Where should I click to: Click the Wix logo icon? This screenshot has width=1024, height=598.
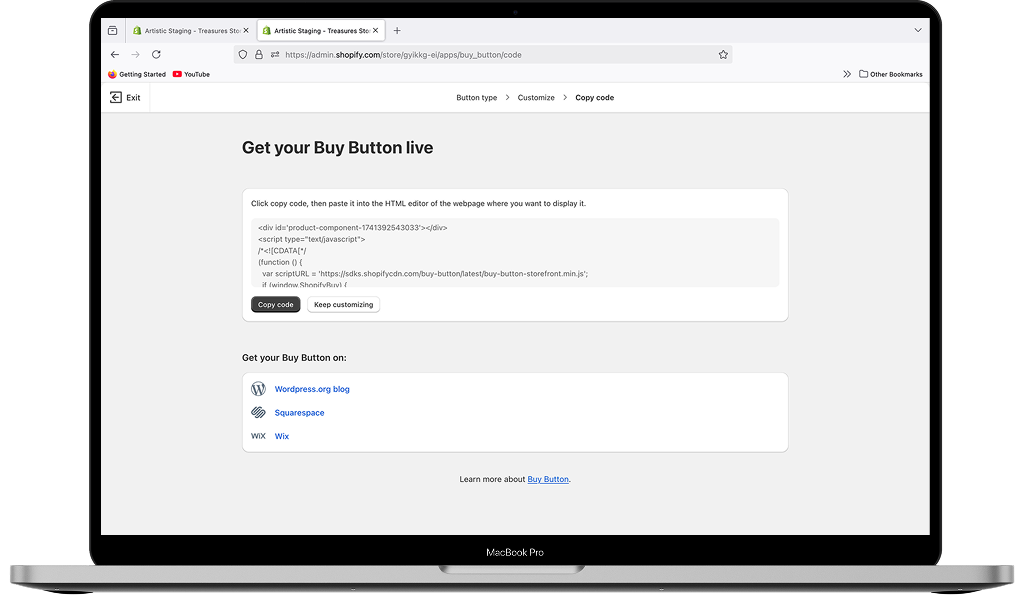259,436
